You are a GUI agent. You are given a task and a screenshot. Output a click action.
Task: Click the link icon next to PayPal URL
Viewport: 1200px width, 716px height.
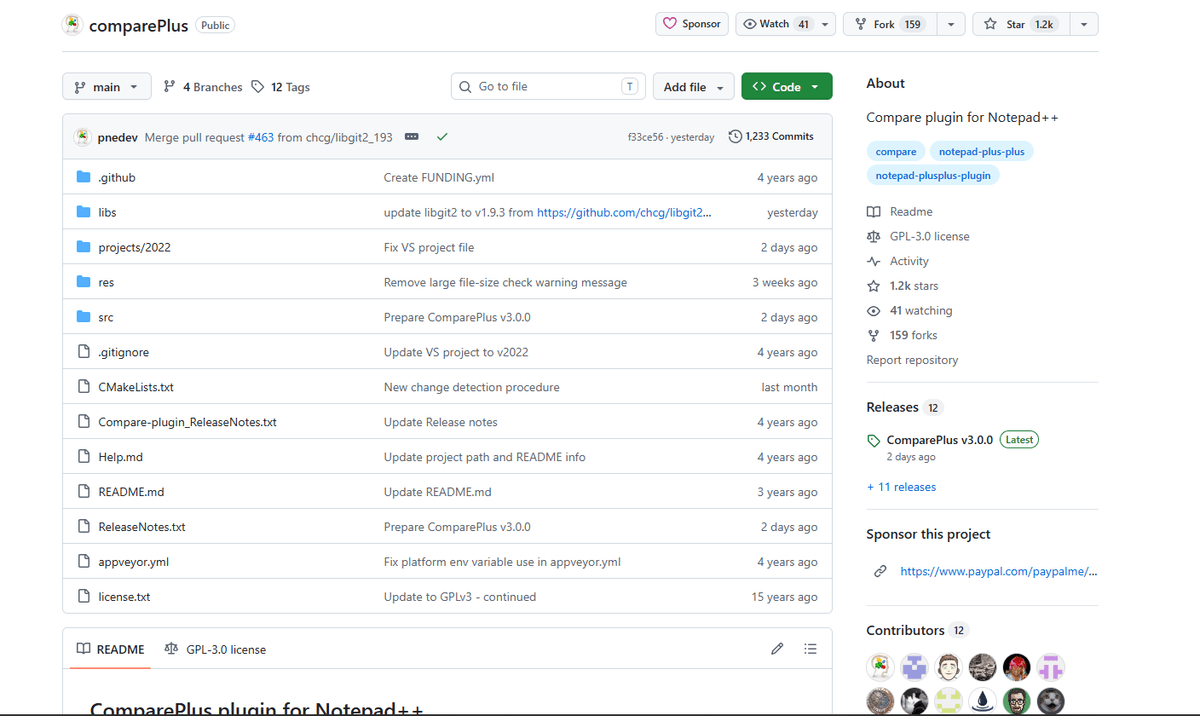pos(880,571)
